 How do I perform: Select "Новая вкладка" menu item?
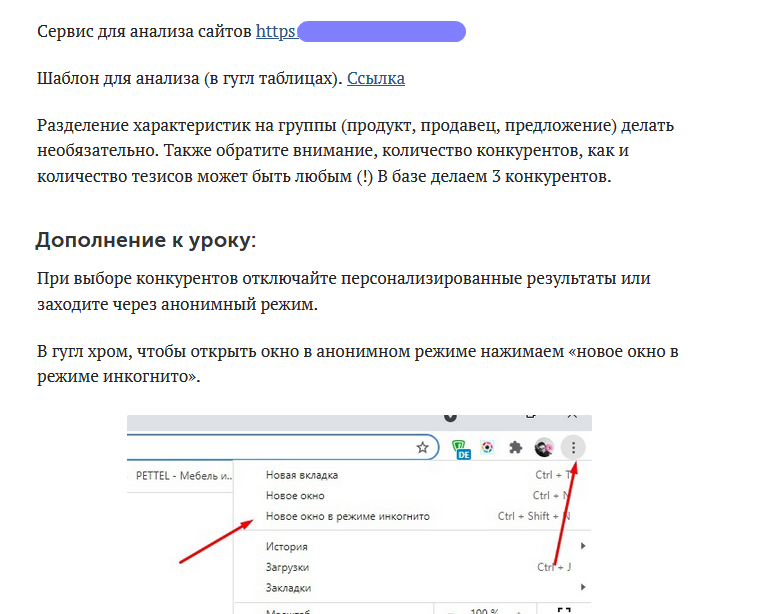coord(302,475)
